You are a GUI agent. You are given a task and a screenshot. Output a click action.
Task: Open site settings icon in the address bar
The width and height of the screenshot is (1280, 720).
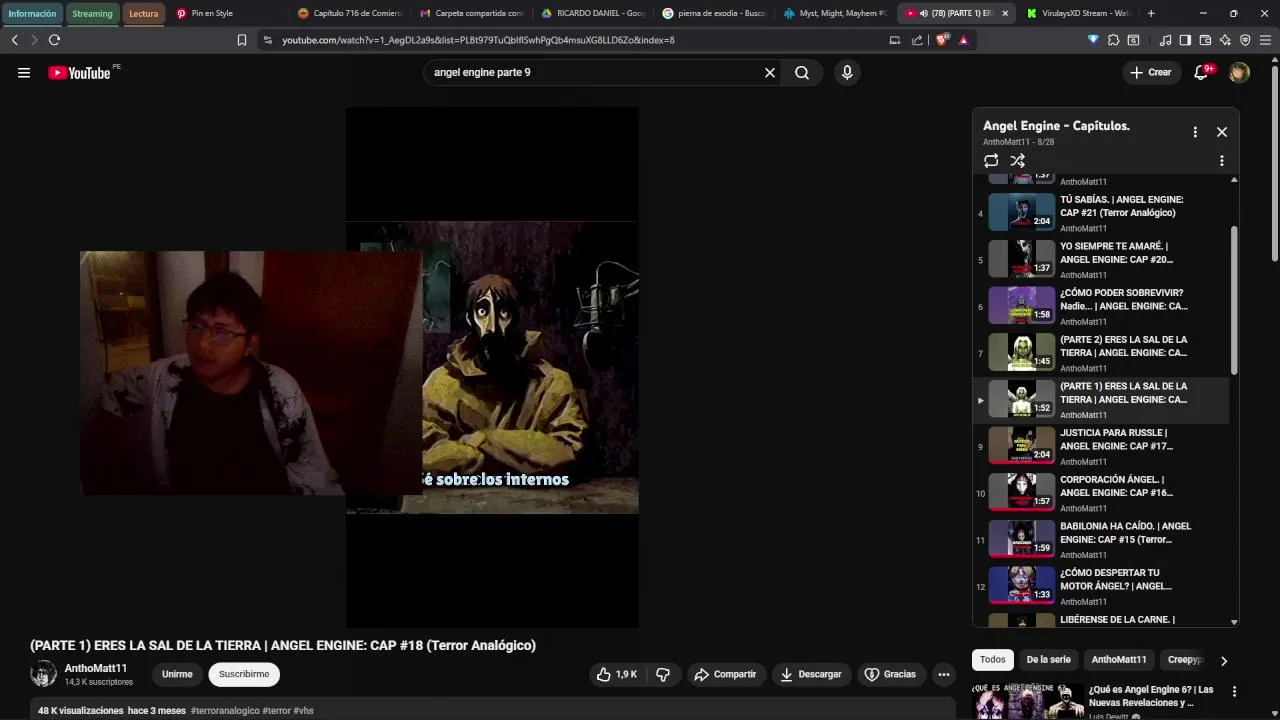coord(267,40)
